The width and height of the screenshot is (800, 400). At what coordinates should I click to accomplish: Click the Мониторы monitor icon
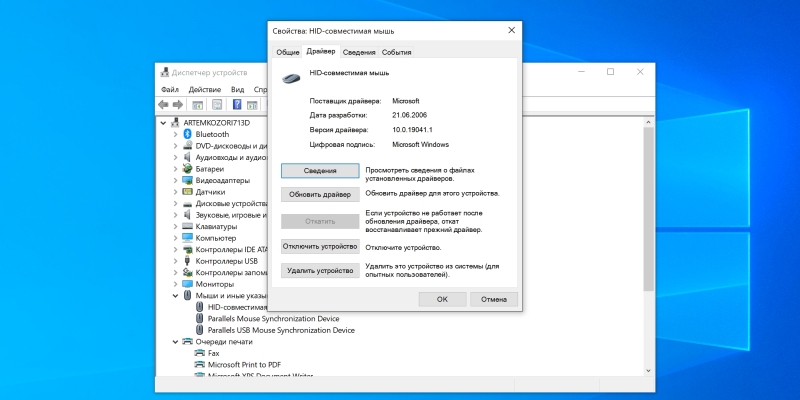tap(187, 284)
